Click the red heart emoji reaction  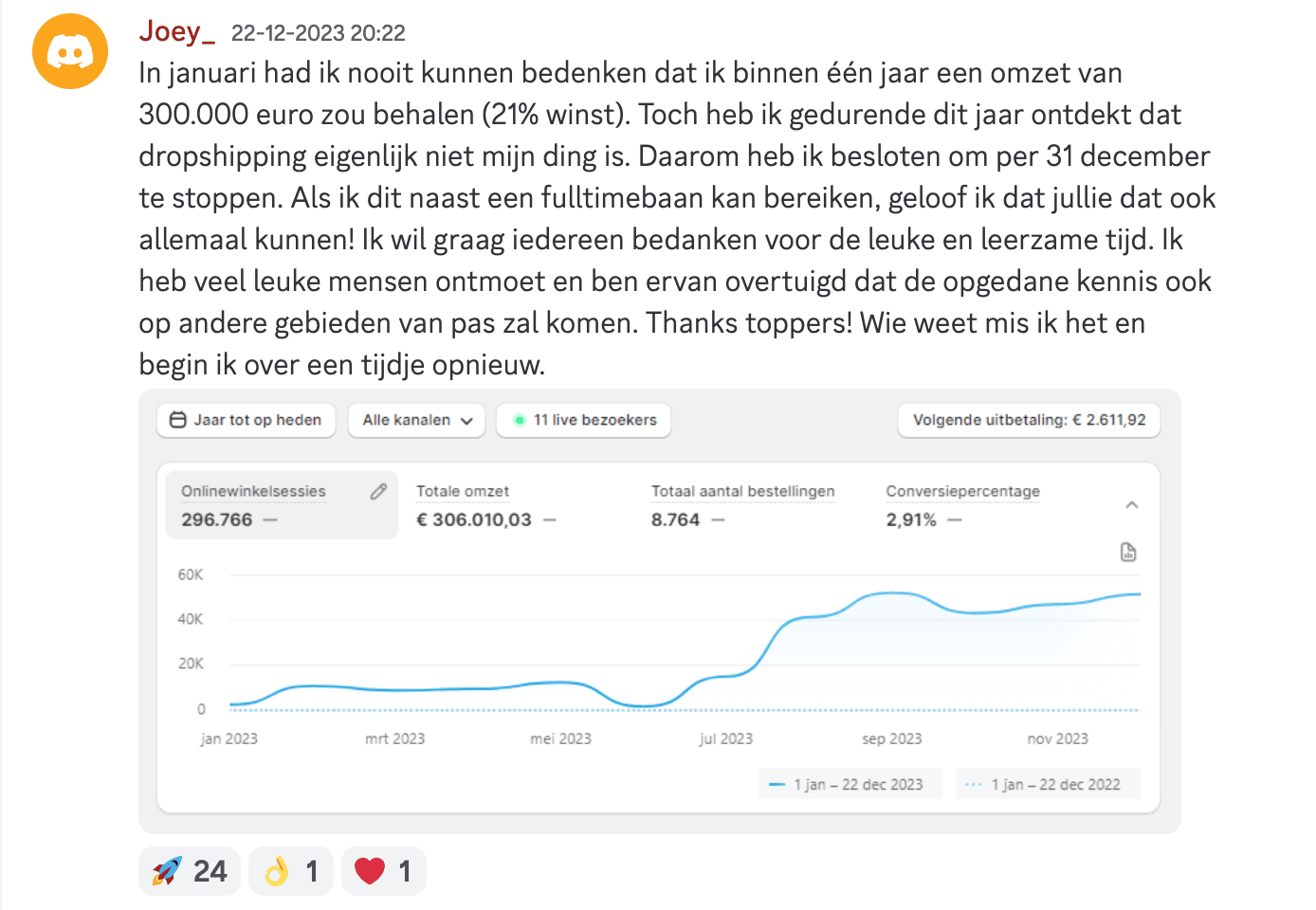coord(383,871)
